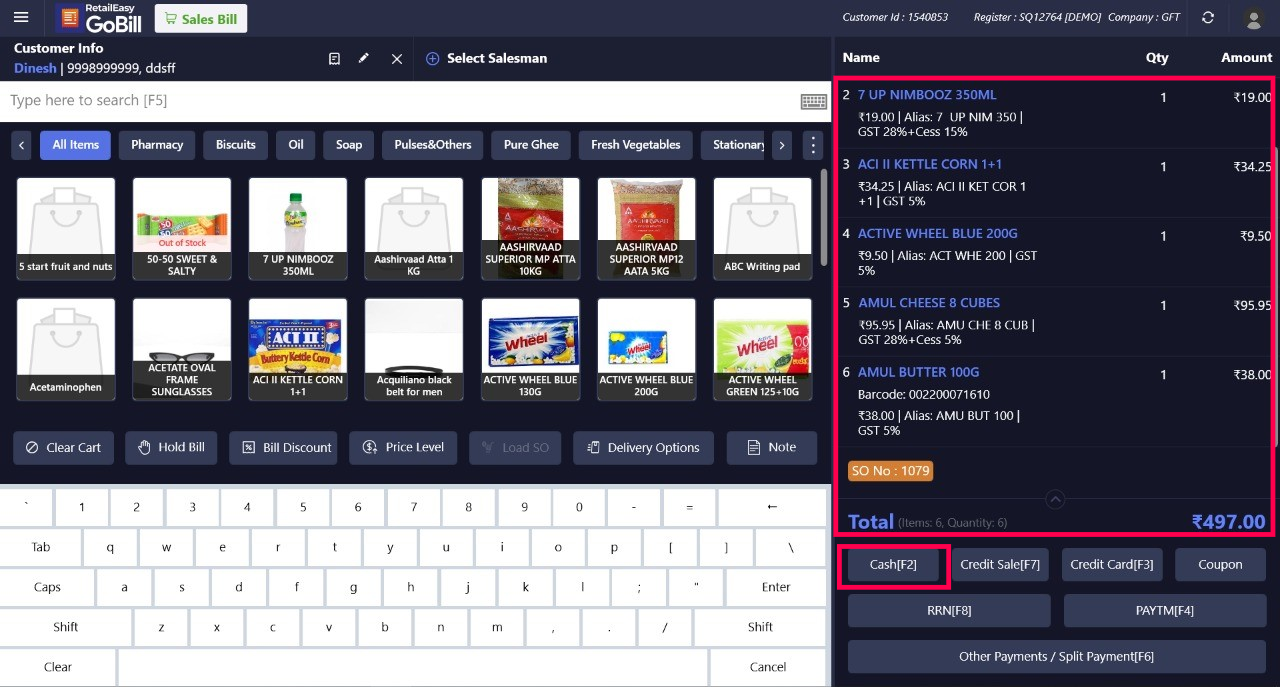Screen dimensions: 1280x687
Task: Add Acetate Oval Frame Sunglasses
Action: [182, 349]
